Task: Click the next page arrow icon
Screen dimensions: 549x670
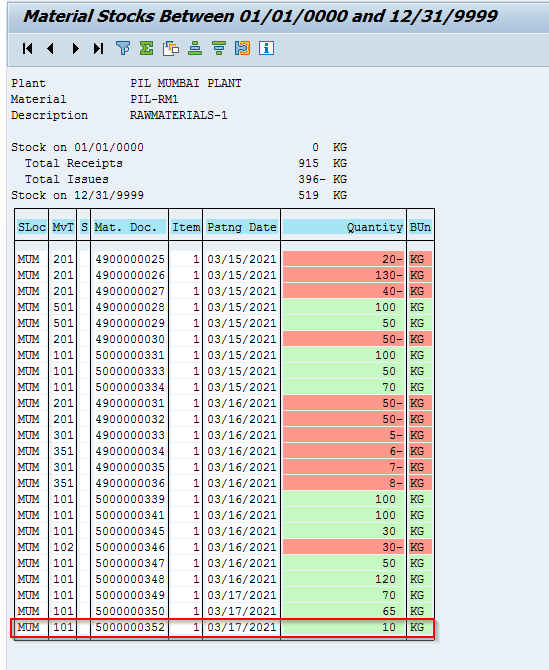Action: [x=76, y=49]
